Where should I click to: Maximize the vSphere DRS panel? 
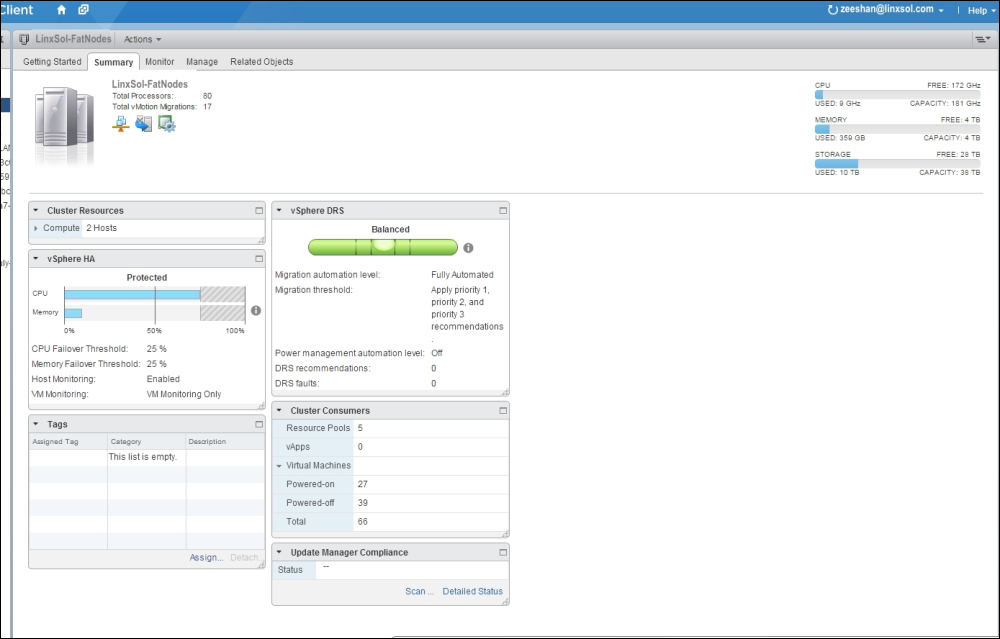(x=503, y=210)
